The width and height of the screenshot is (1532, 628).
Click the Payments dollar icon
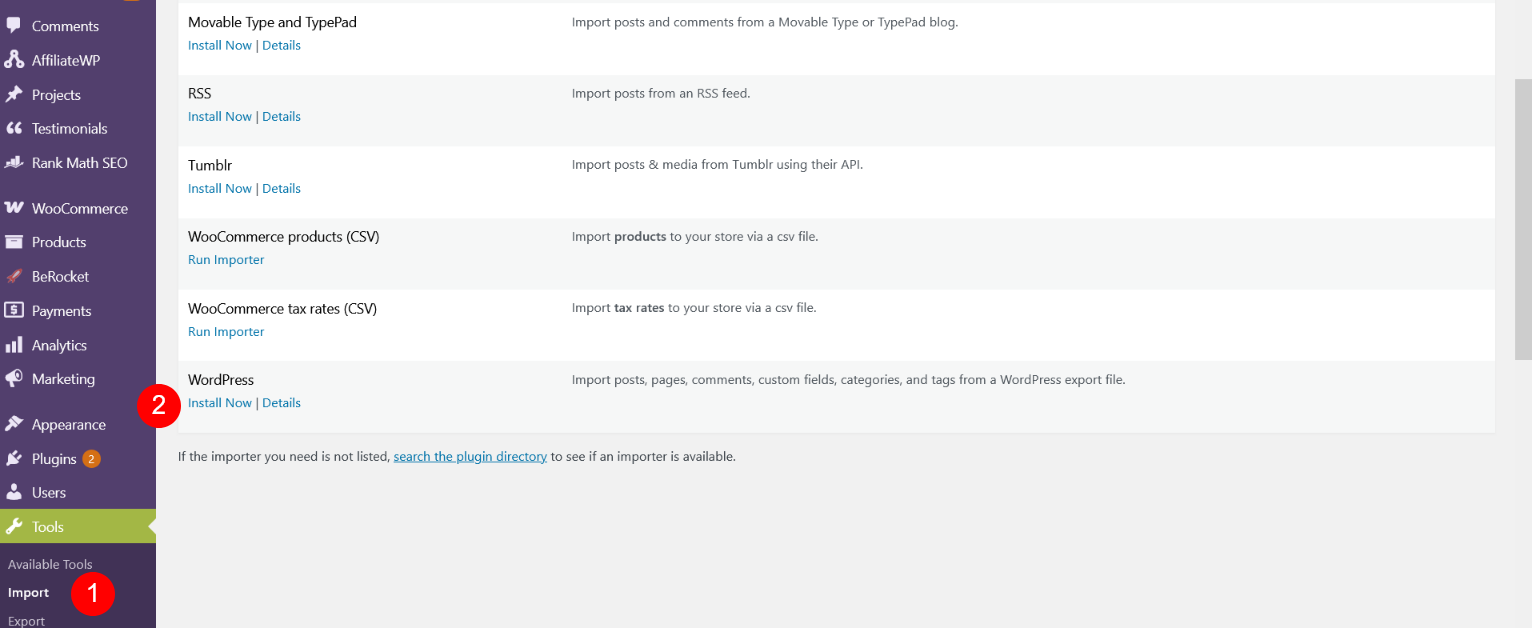[14, 310]
